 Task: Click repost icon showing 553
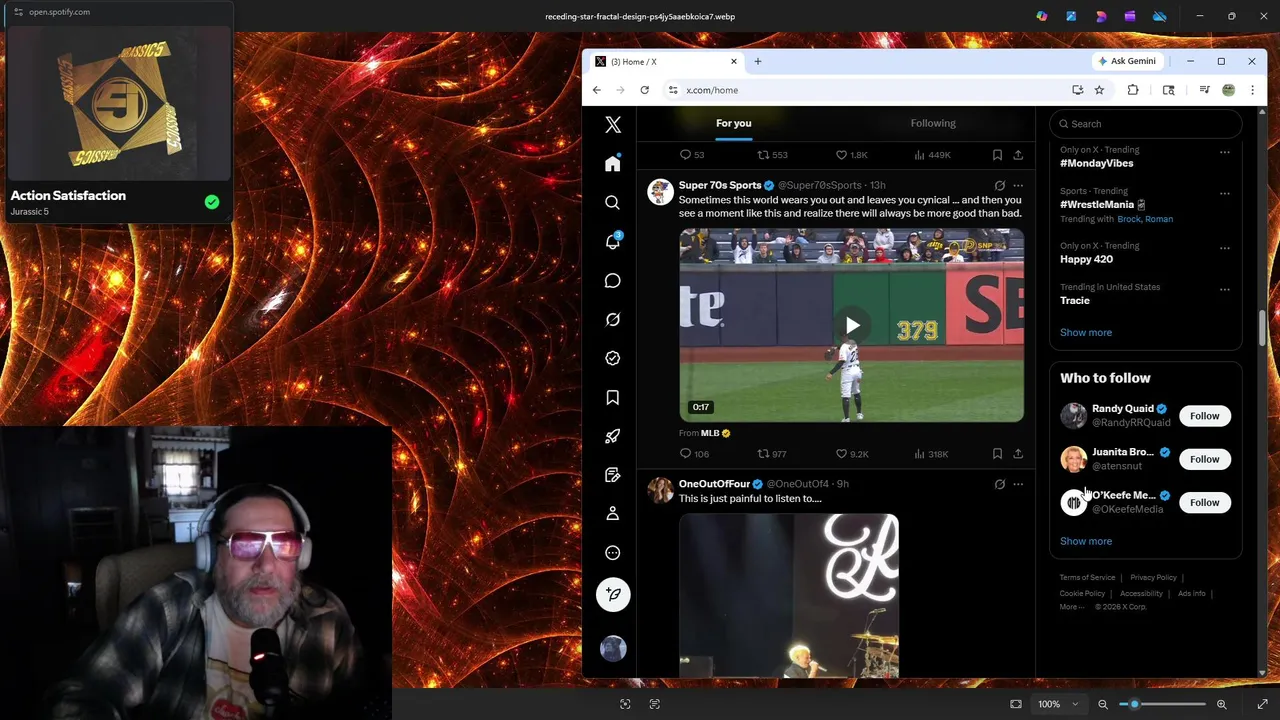tap(772, 155)
